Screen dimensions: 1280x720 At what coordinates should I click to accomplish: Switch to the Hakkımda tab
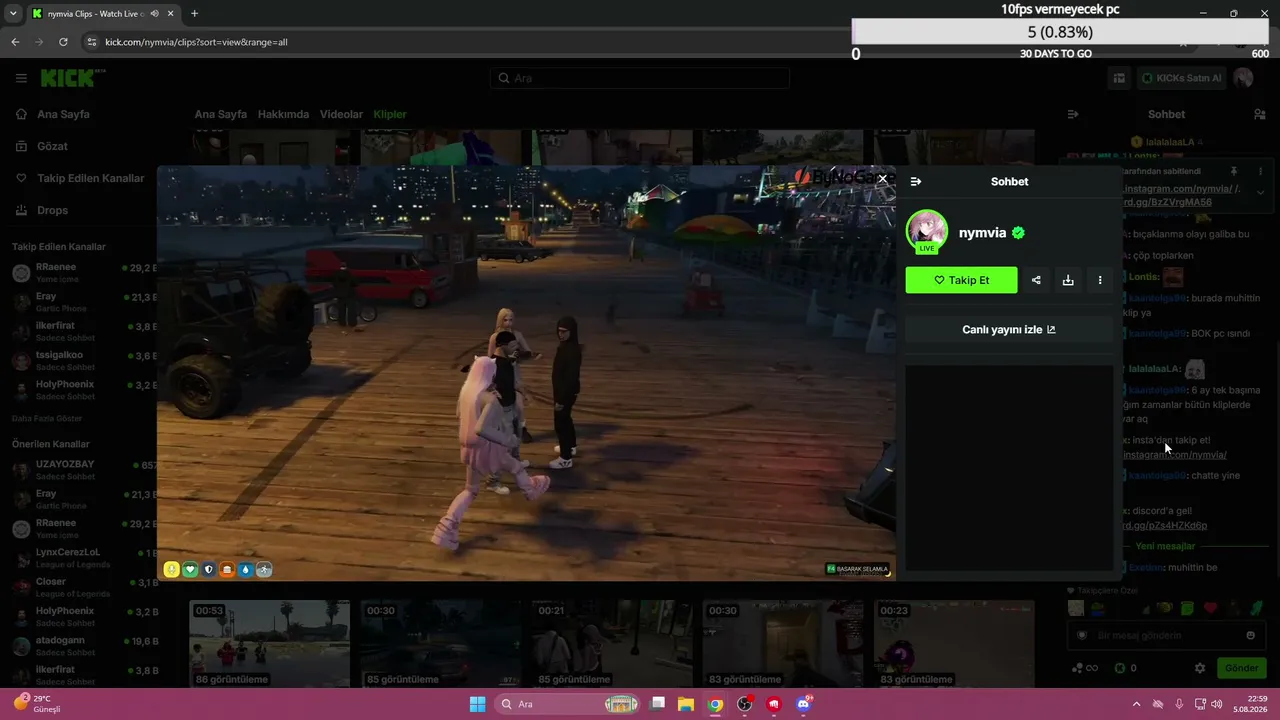[x=283, y=114]
